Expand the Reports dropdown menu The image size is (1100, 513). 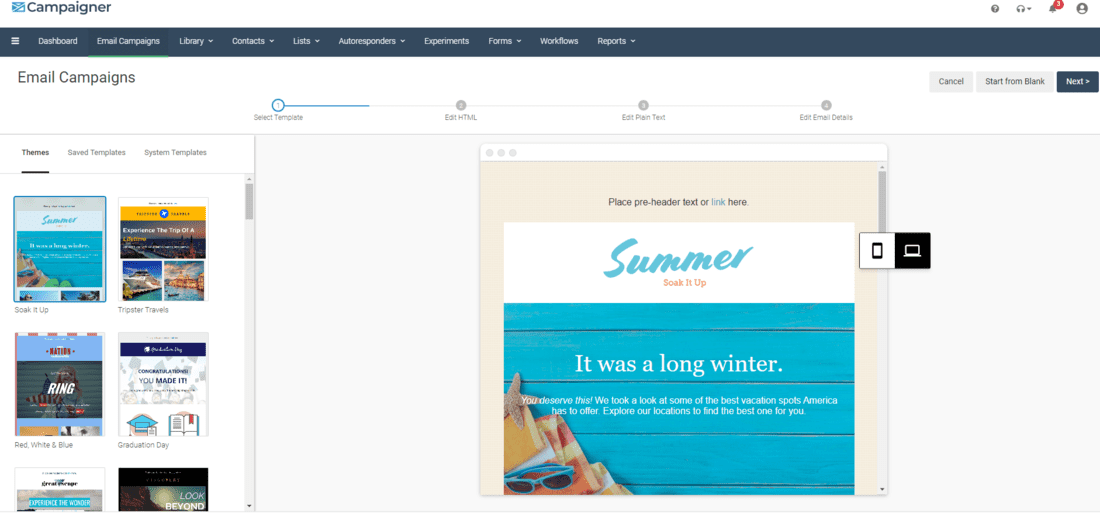616,41
